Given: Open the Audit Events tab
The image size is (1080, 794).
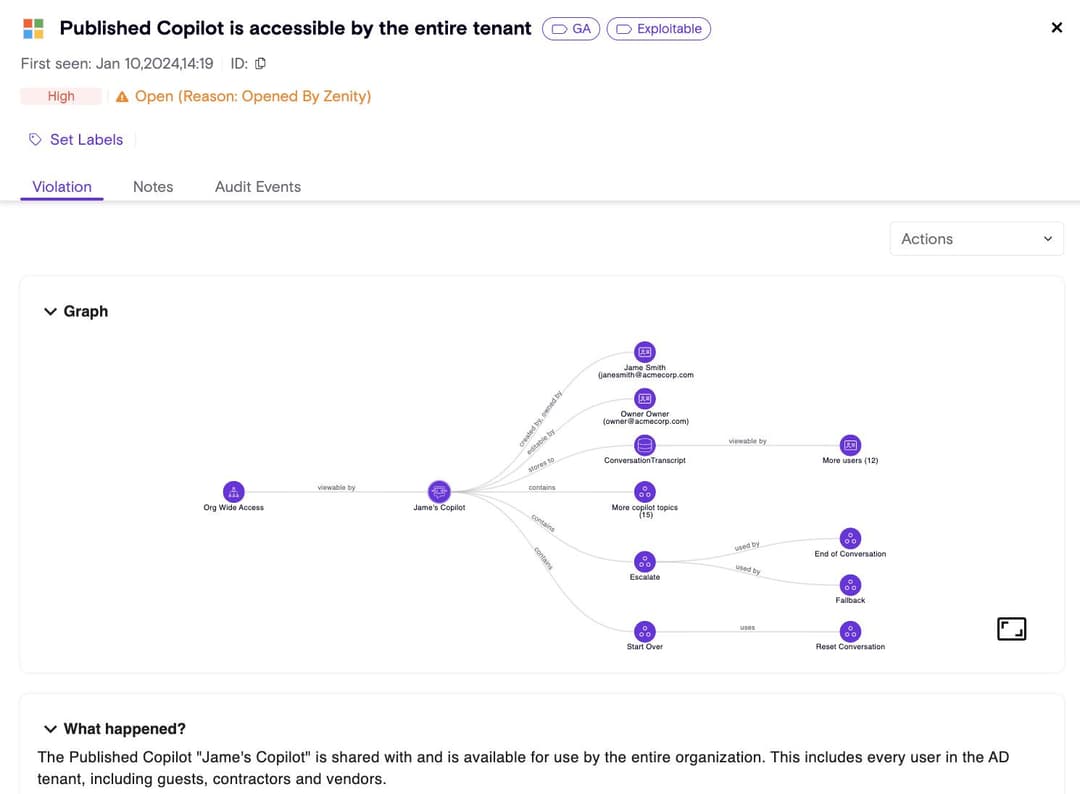Looking at the screenshot, I should [x=258, y=187].
